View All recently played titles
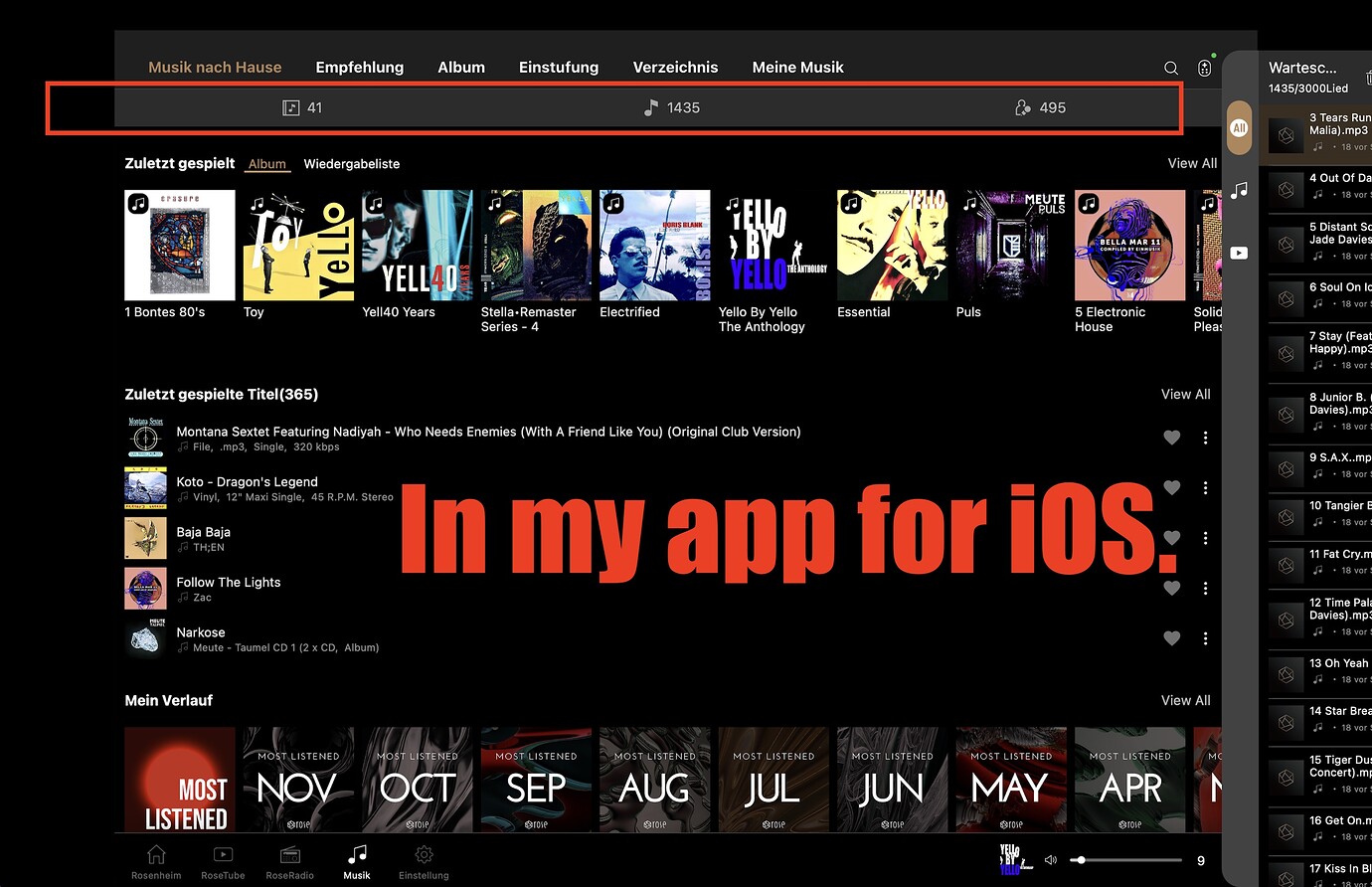The width and height of the screenshot is (1372, 887). pyautogui.click(x=1185, y=394)
